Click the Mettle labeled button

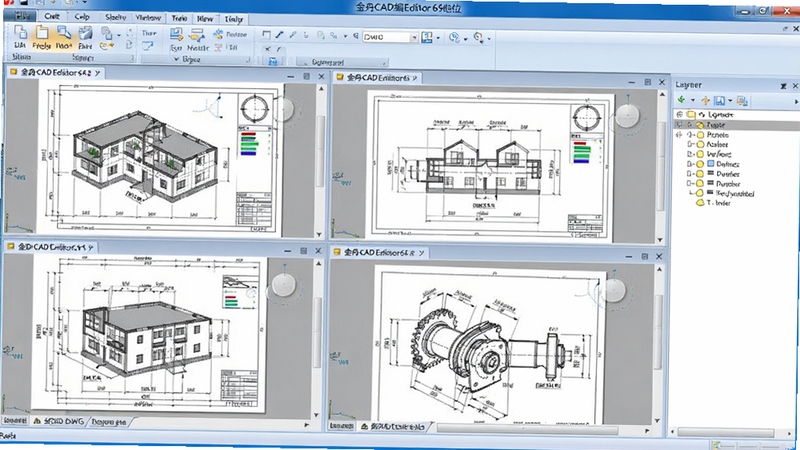click(197, 48)
